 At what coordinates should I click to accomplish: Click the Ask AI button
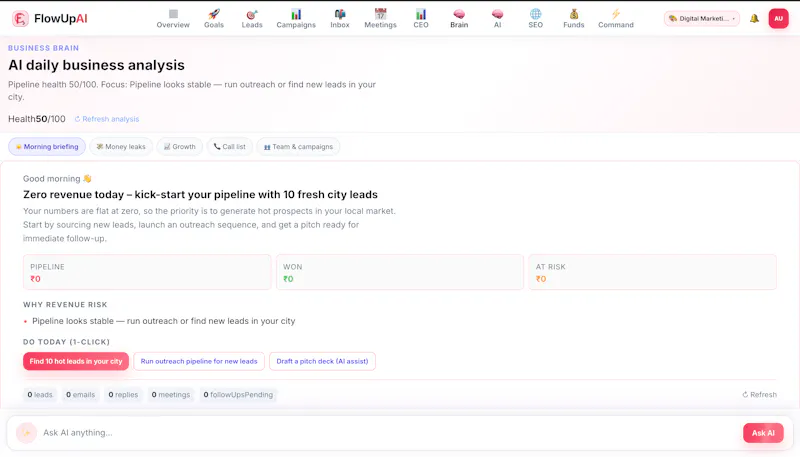coord(763,433)
